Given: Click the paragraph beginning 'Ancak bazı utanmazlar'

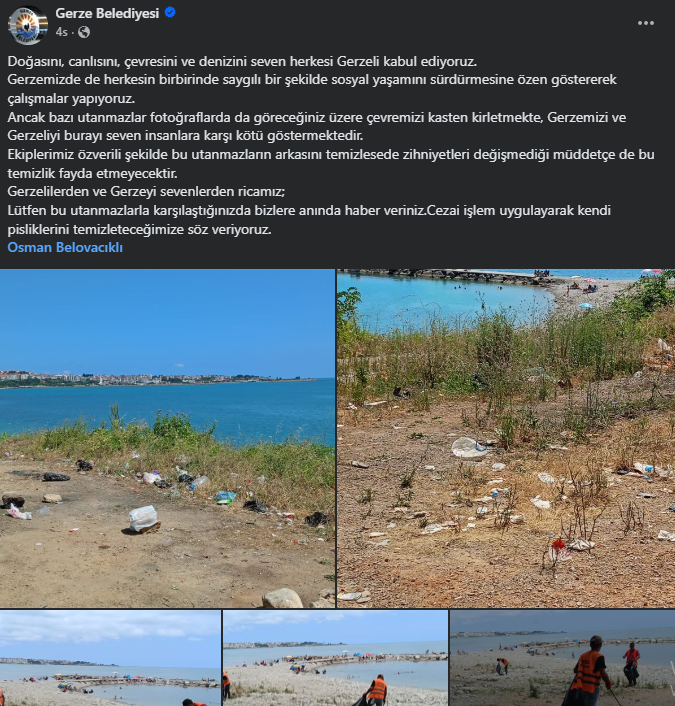Looking at the screenshot, I should pos(317,127).
